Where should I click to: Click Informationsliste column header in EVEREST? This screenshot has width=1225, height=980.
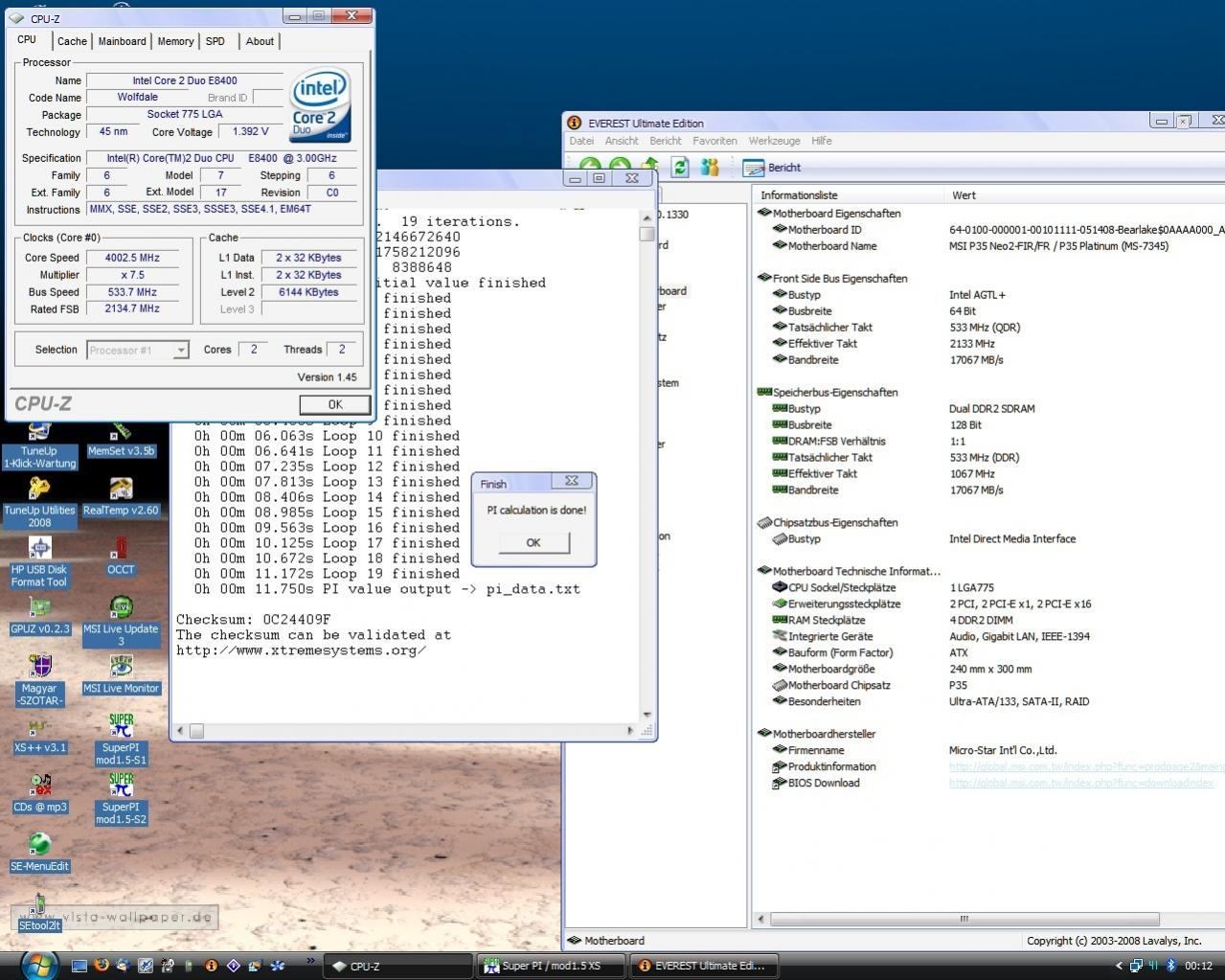[x=849, y=195]
